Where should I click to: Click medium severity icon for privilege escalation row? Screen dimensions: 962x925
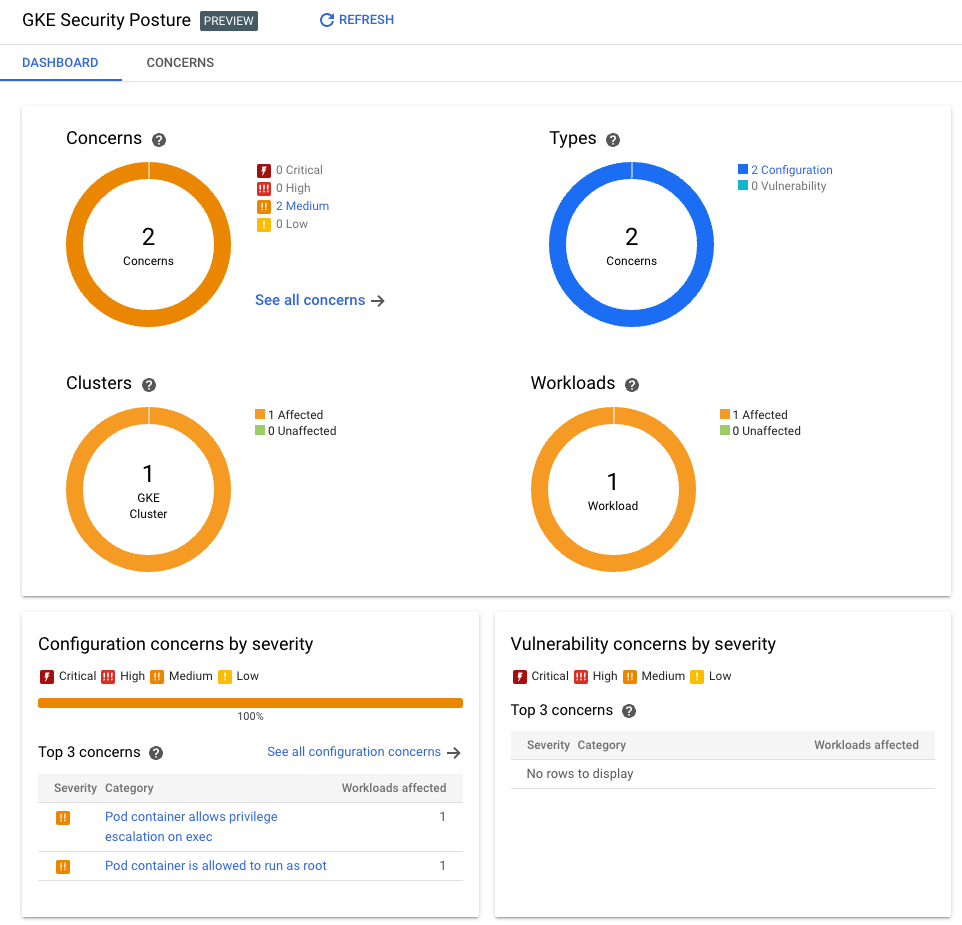pyautogui.click(x=63, y=818)
